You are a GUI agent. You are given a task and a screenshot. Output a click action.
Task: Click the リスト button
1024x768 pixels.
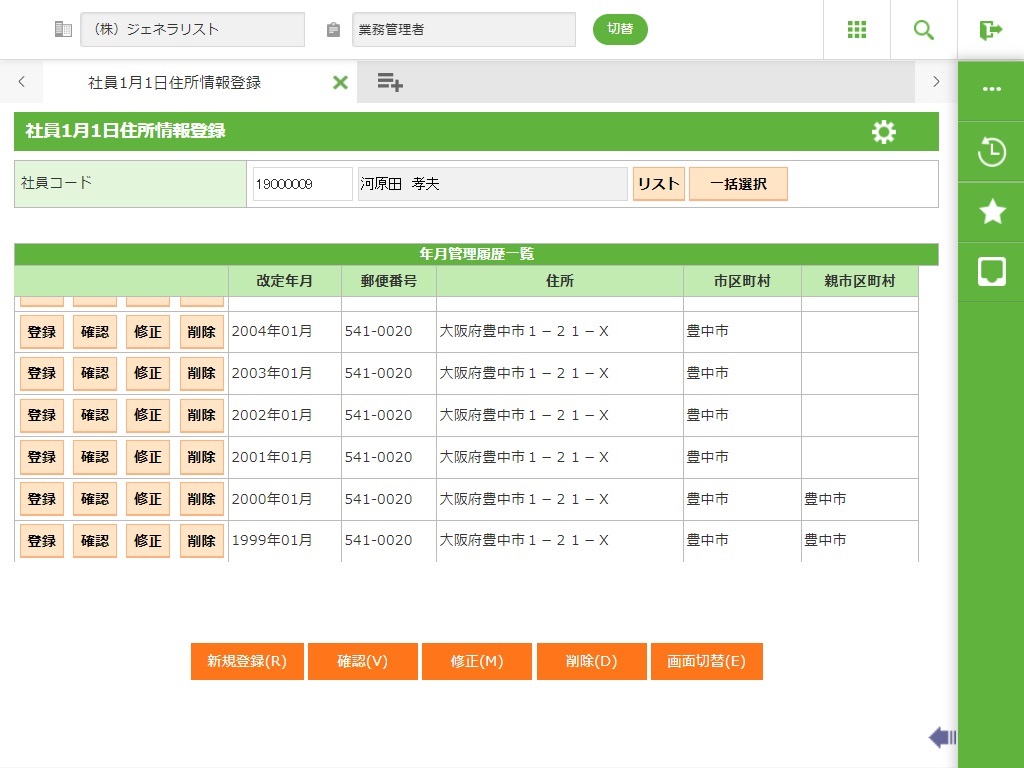click(658, 184)
